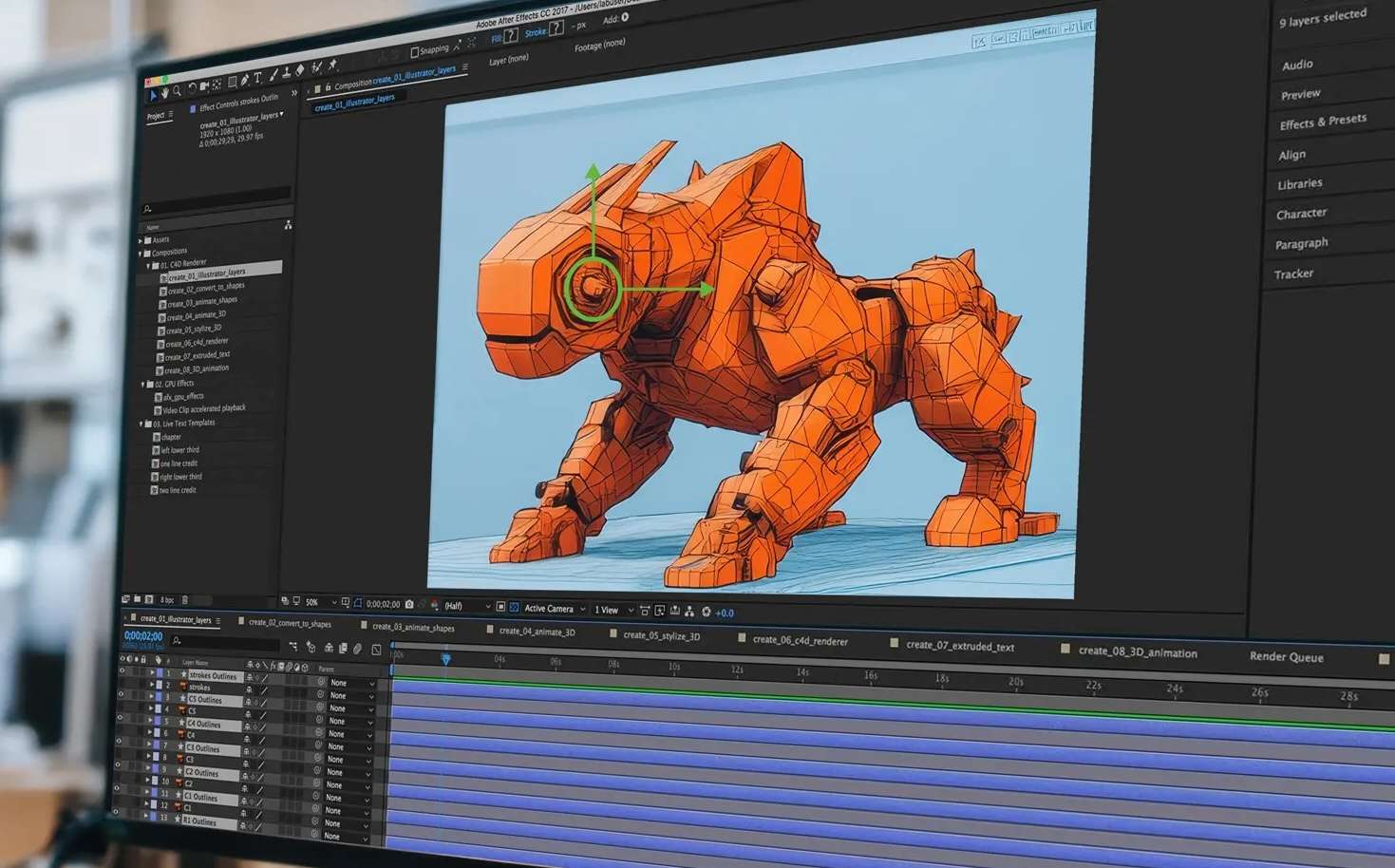Toggle visibility eye of C5 Outlines layer
The height and width of the screenshot is (868, 1395).
(x=122, y=694)
